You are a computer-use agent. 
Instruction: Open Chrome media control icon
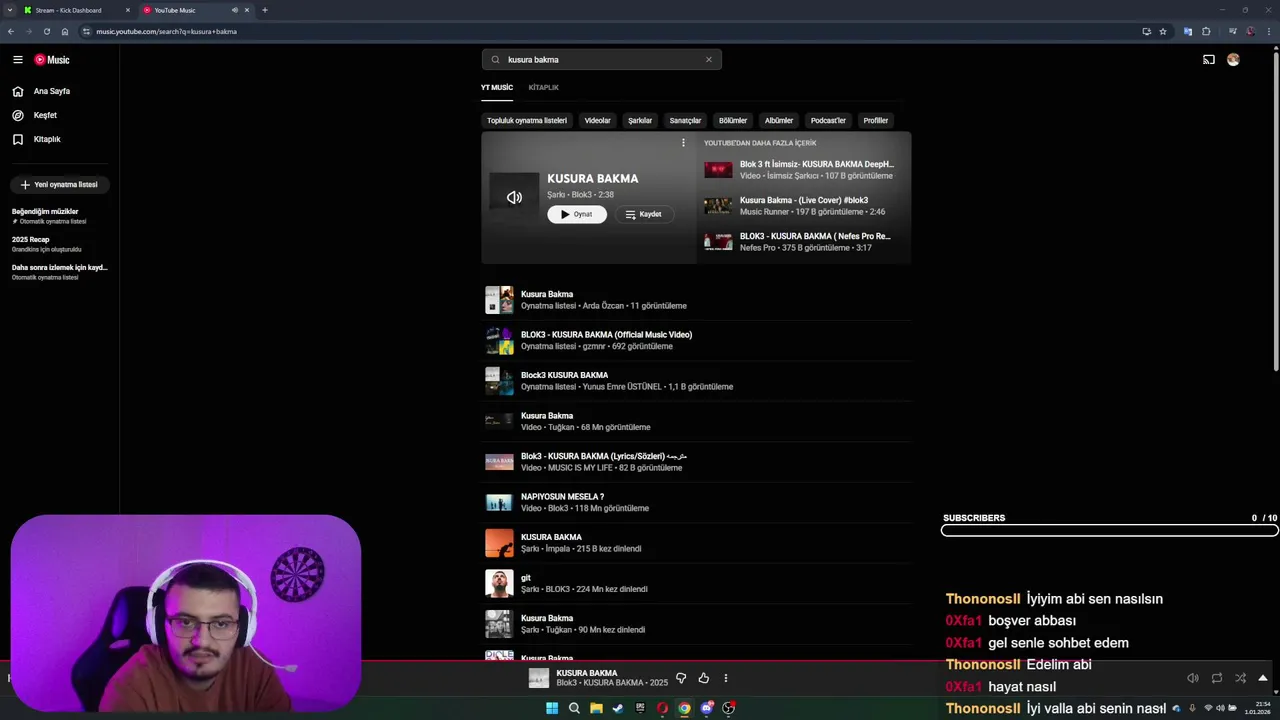coord(1232,31)
